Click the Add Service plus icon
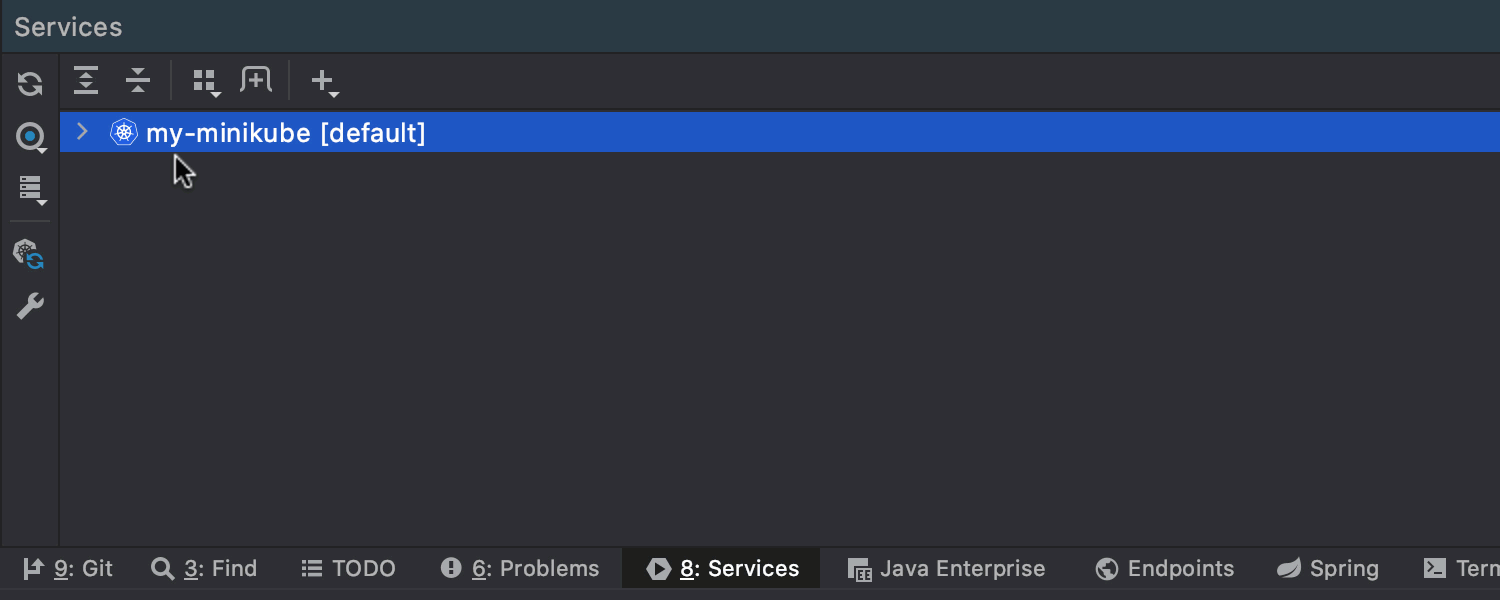Image resolution: width=1500 pixels, height=600 pixels. 325,82
